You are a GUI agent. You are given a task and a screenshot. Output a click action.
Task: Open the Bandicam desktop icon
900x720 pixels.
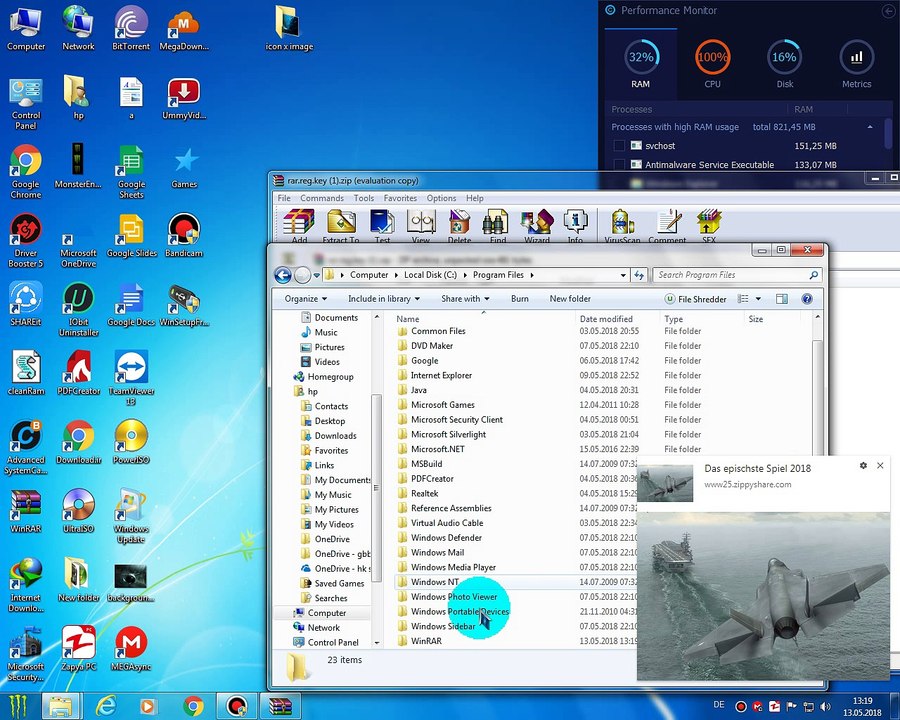coord(184,235)
